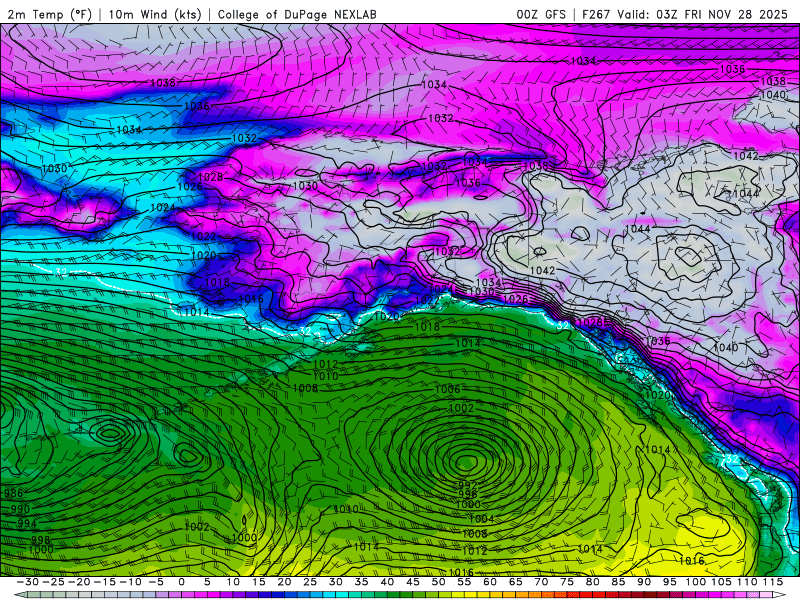
Task: Click the 80 value on temperature scale
Action: (592, 582)
